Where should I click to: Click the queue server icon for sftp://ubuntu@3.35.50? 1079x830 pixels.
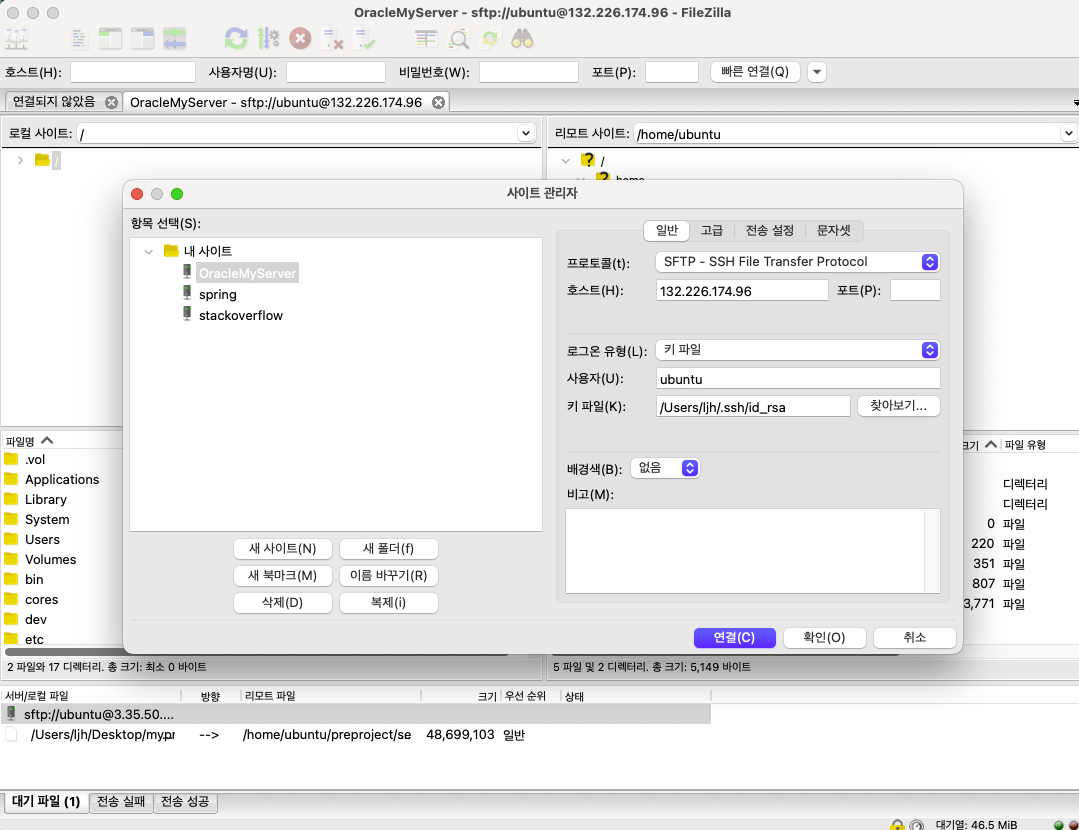pos(11,714)
